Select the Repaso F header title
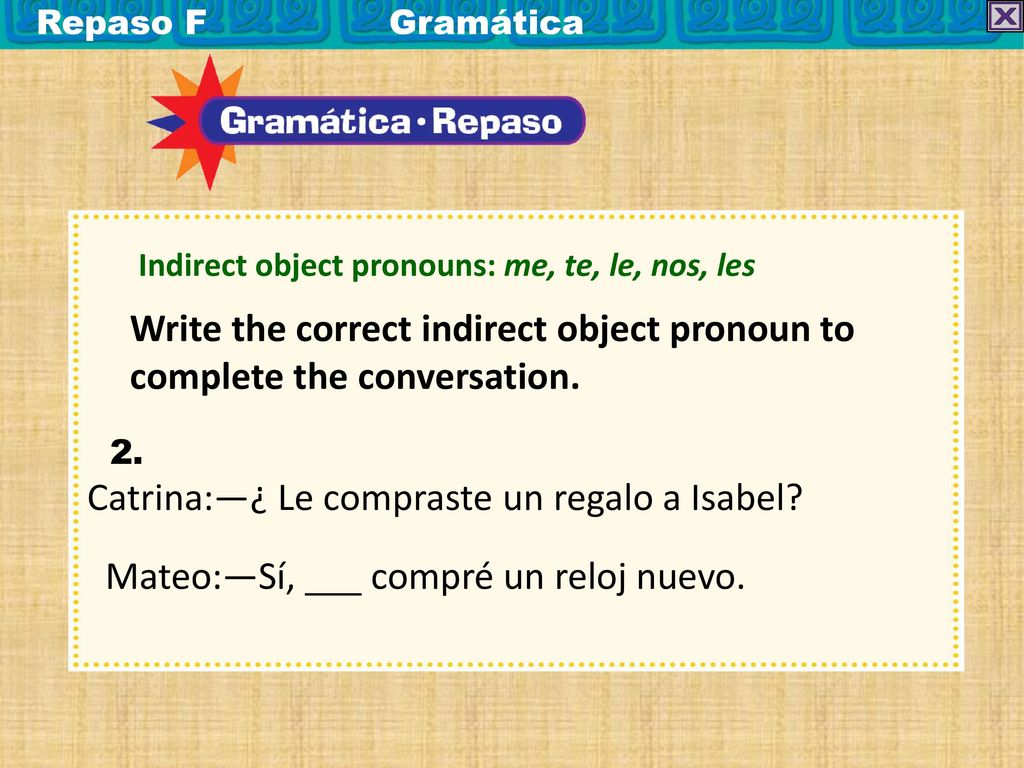The width and height of the screenshot is (1024, 768). (x=121, y=23)
